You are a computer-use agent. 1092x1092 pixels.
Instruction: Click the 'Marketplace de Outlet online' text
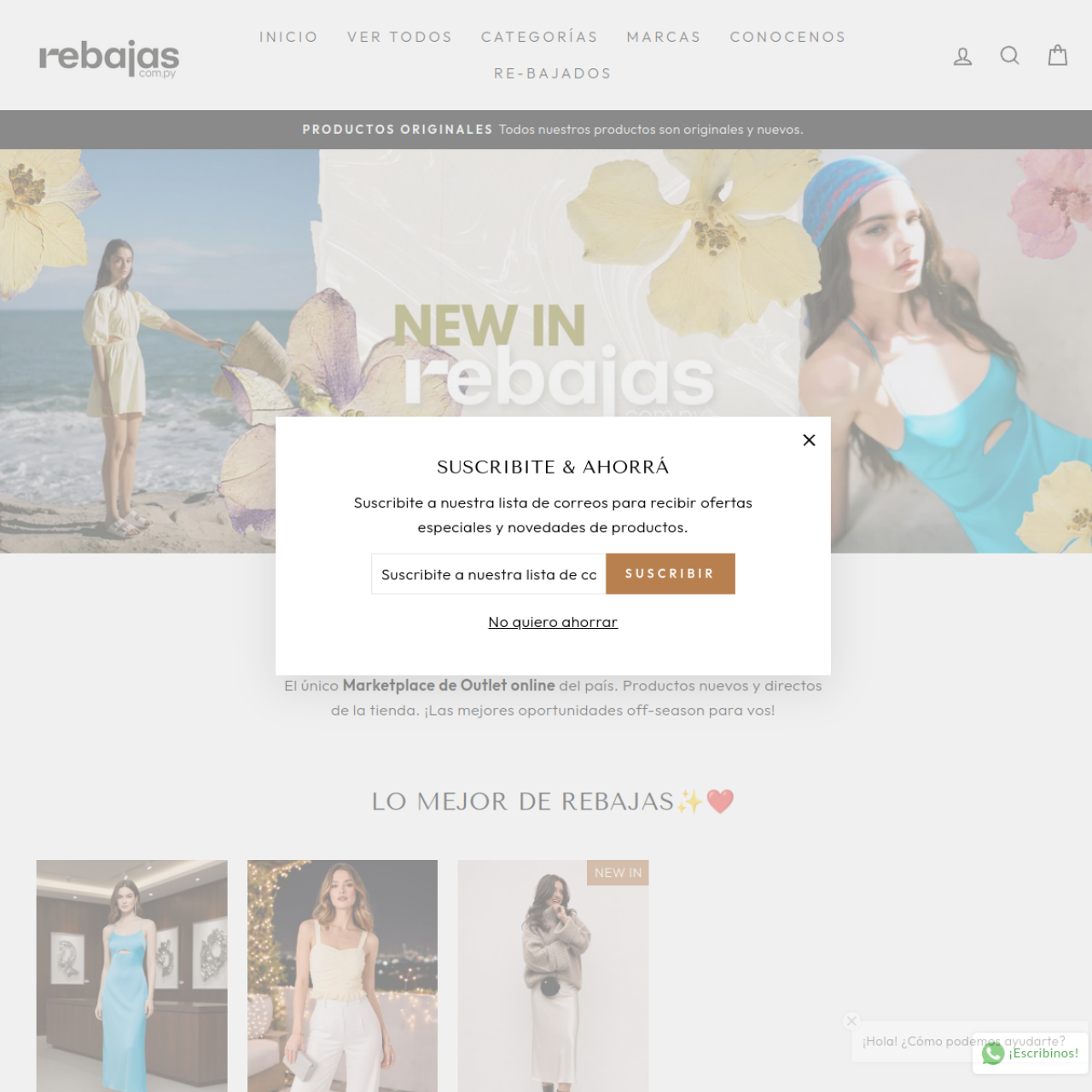449,686
